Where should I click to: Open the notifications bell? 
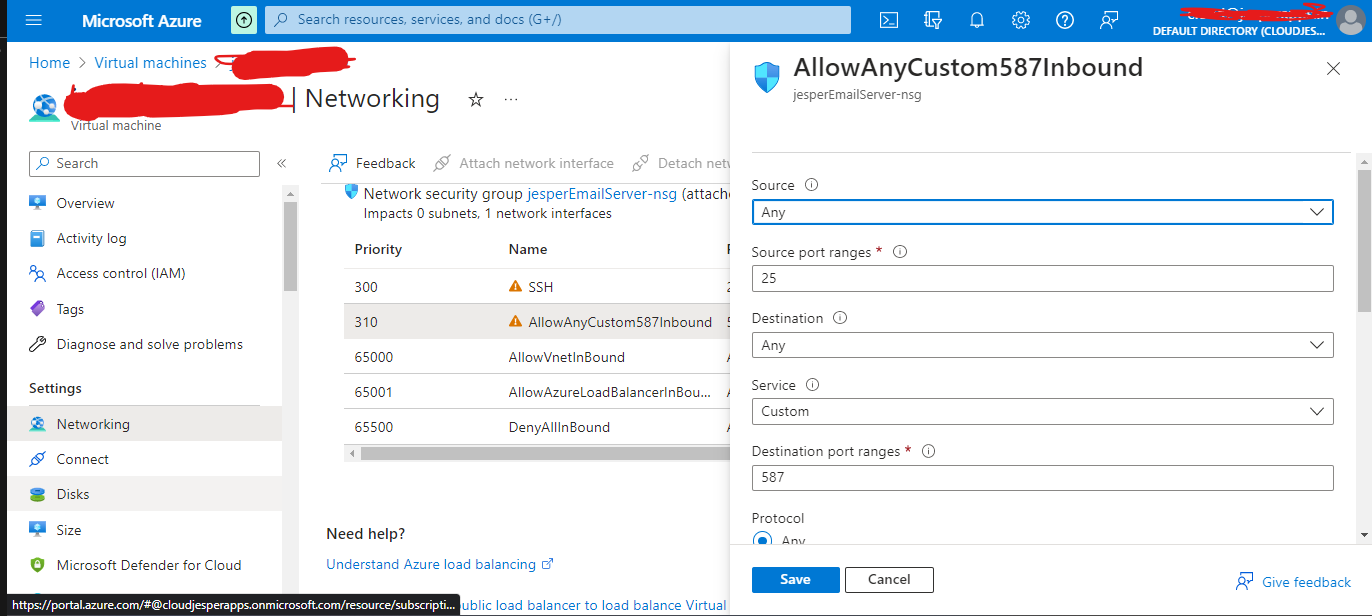point(977,20)
